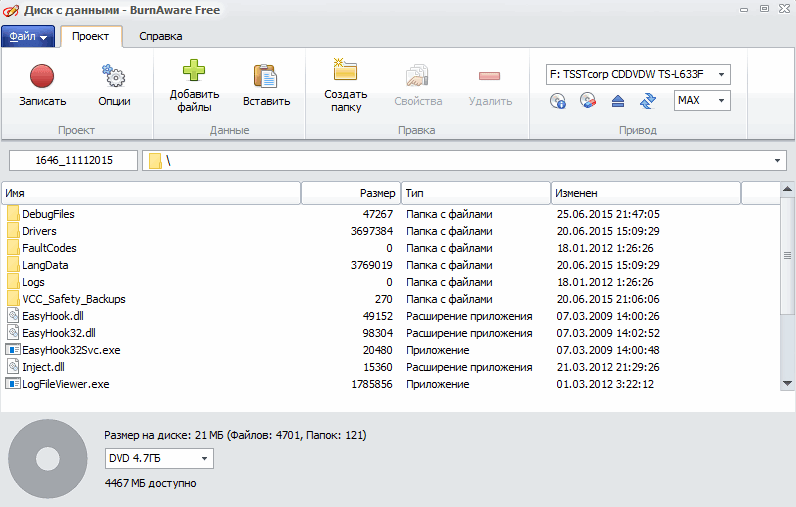Click the 4467 МБ доступно text
The width and height of the screenshot is (796, 507).
tap(151, 483)
